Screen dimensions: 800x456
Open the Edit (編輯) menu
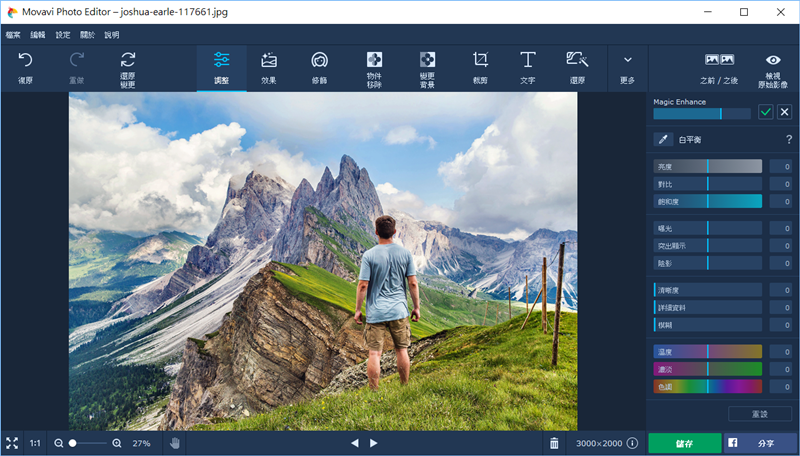tap(38, 35)
